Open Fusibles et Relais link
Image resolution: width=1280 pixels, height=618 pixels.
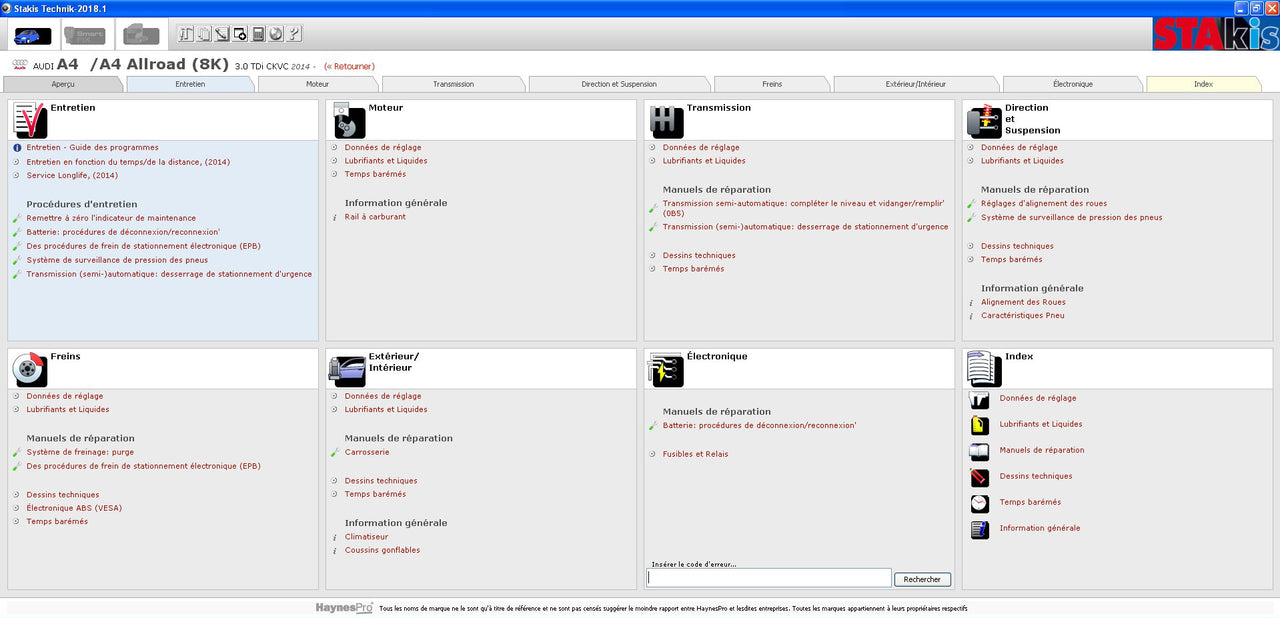[695, 454]
